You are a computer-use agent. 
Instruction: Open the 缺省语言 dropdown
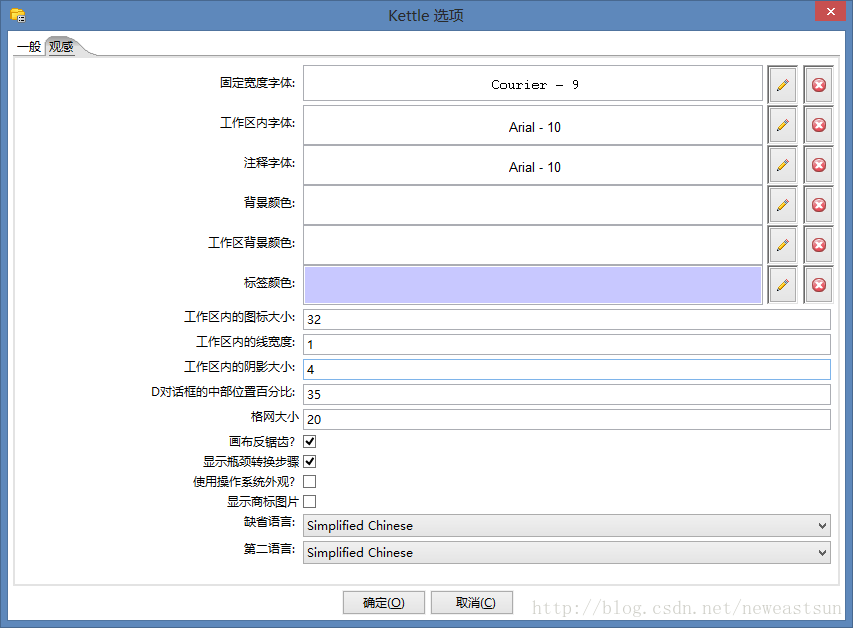click(x=566, y=526)
